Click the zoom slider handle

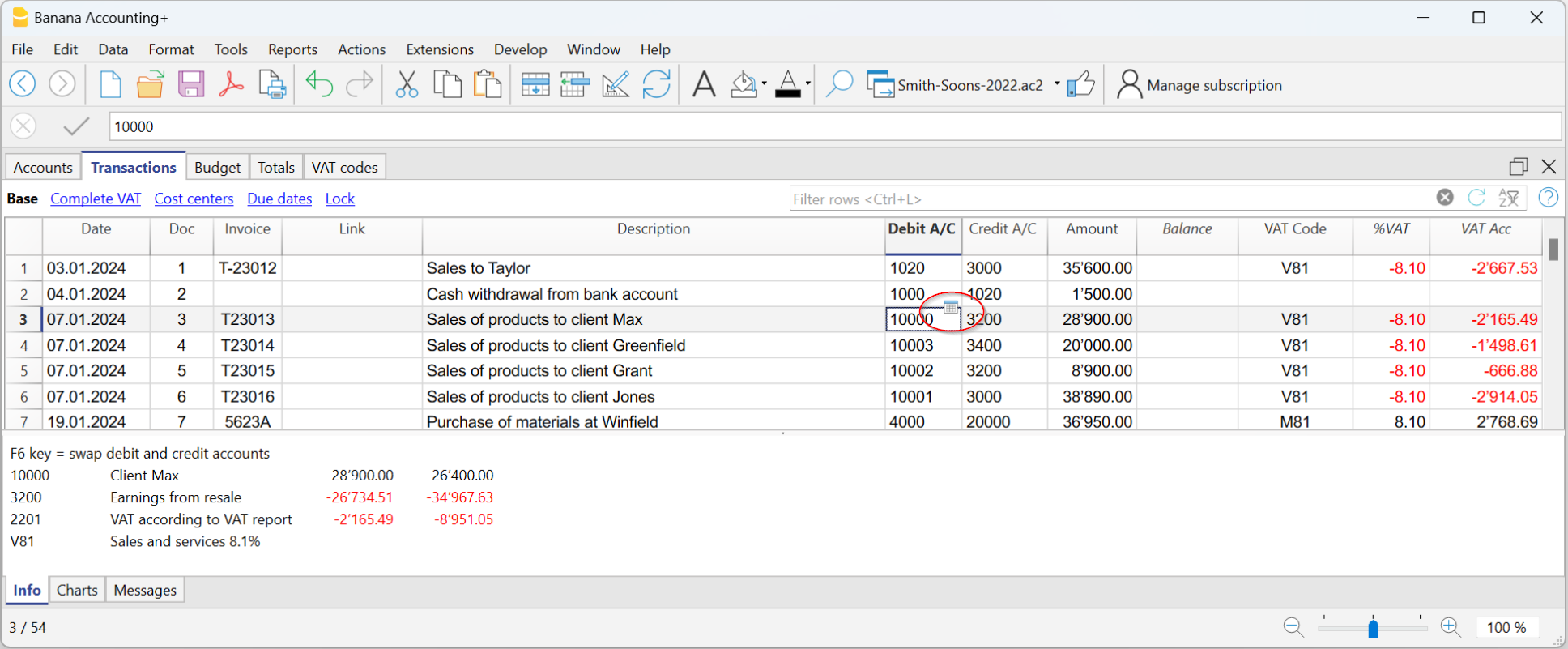point(1373,628)
